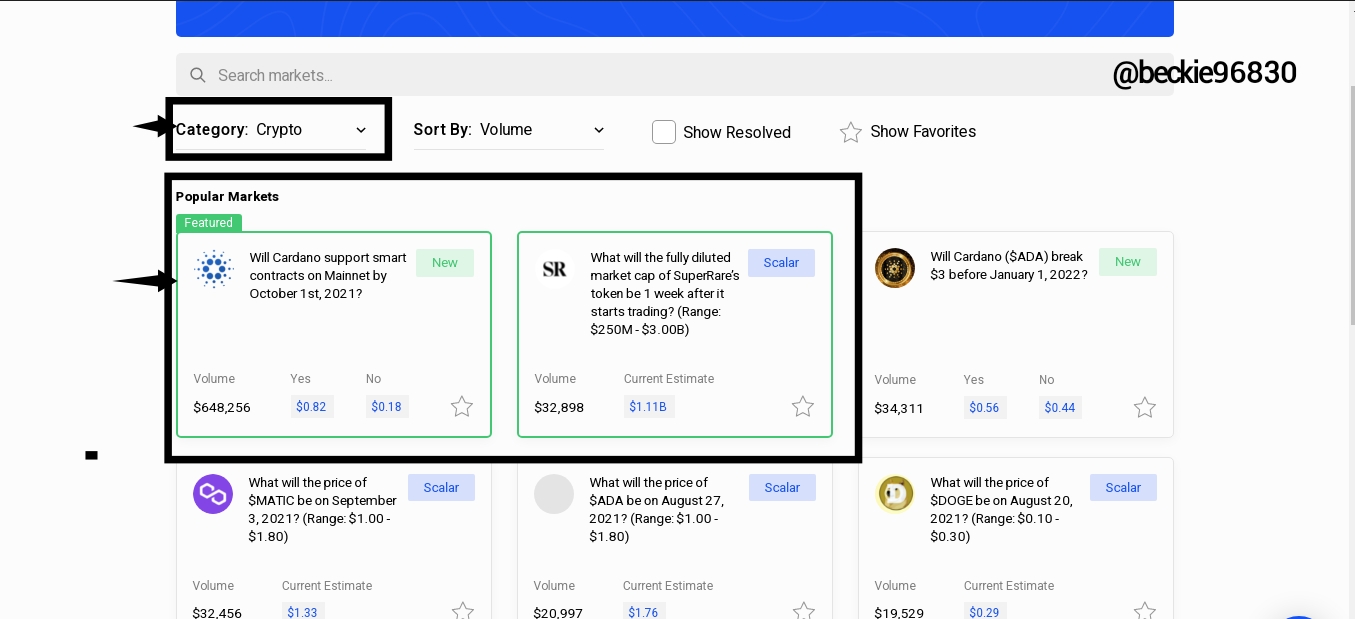Screen dimensions: 1355x619
Task: Click the Search markets input field
Action: click(675, 75)
